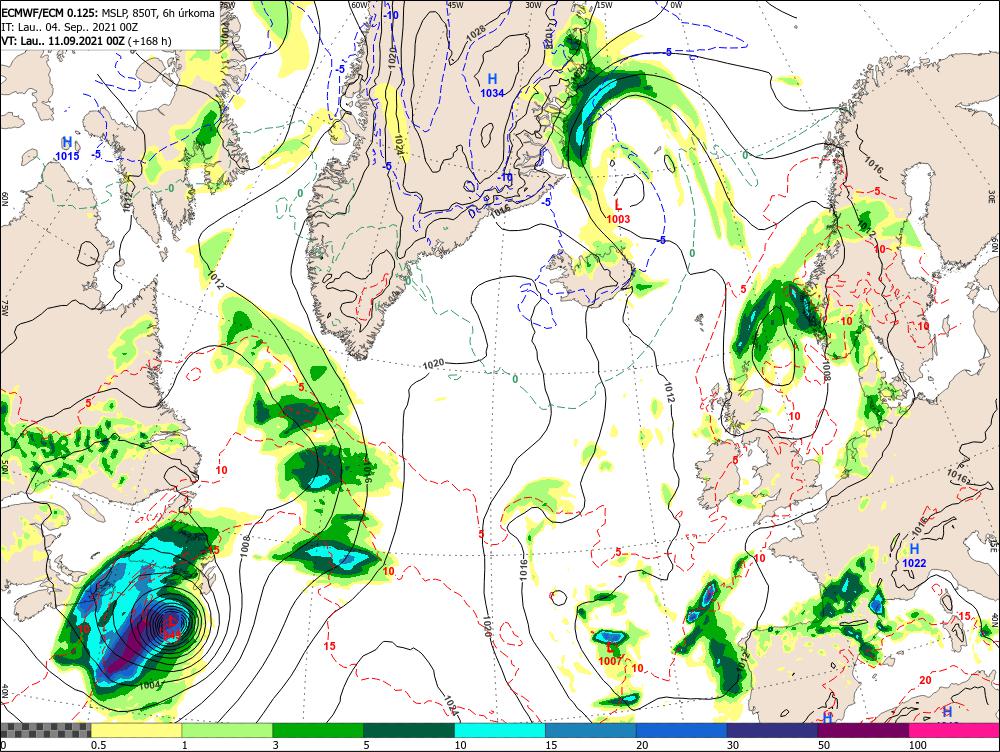Select the "0W" longitude label

pos(677,5)
